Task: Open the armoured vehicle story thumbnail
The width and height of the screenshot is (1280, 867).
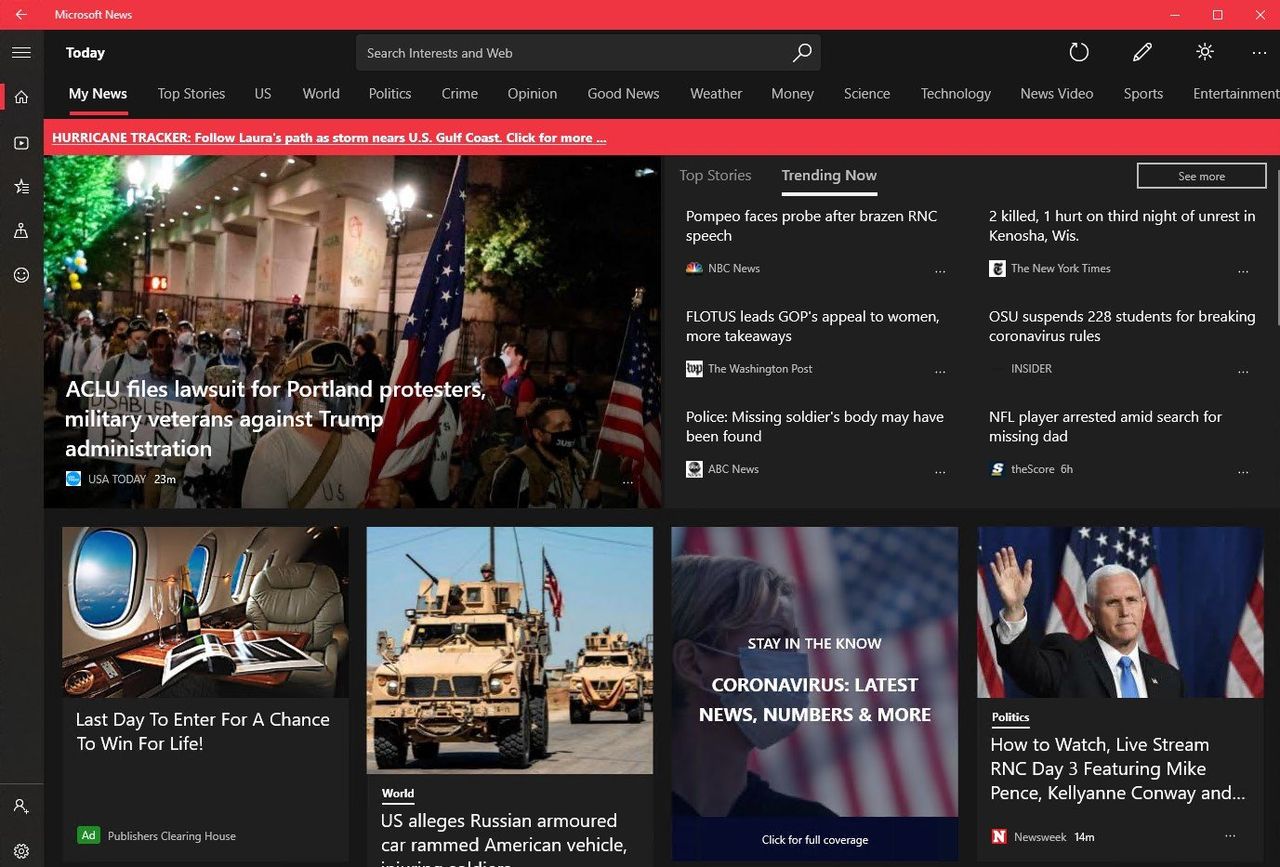Action: [x=510, y=650]
